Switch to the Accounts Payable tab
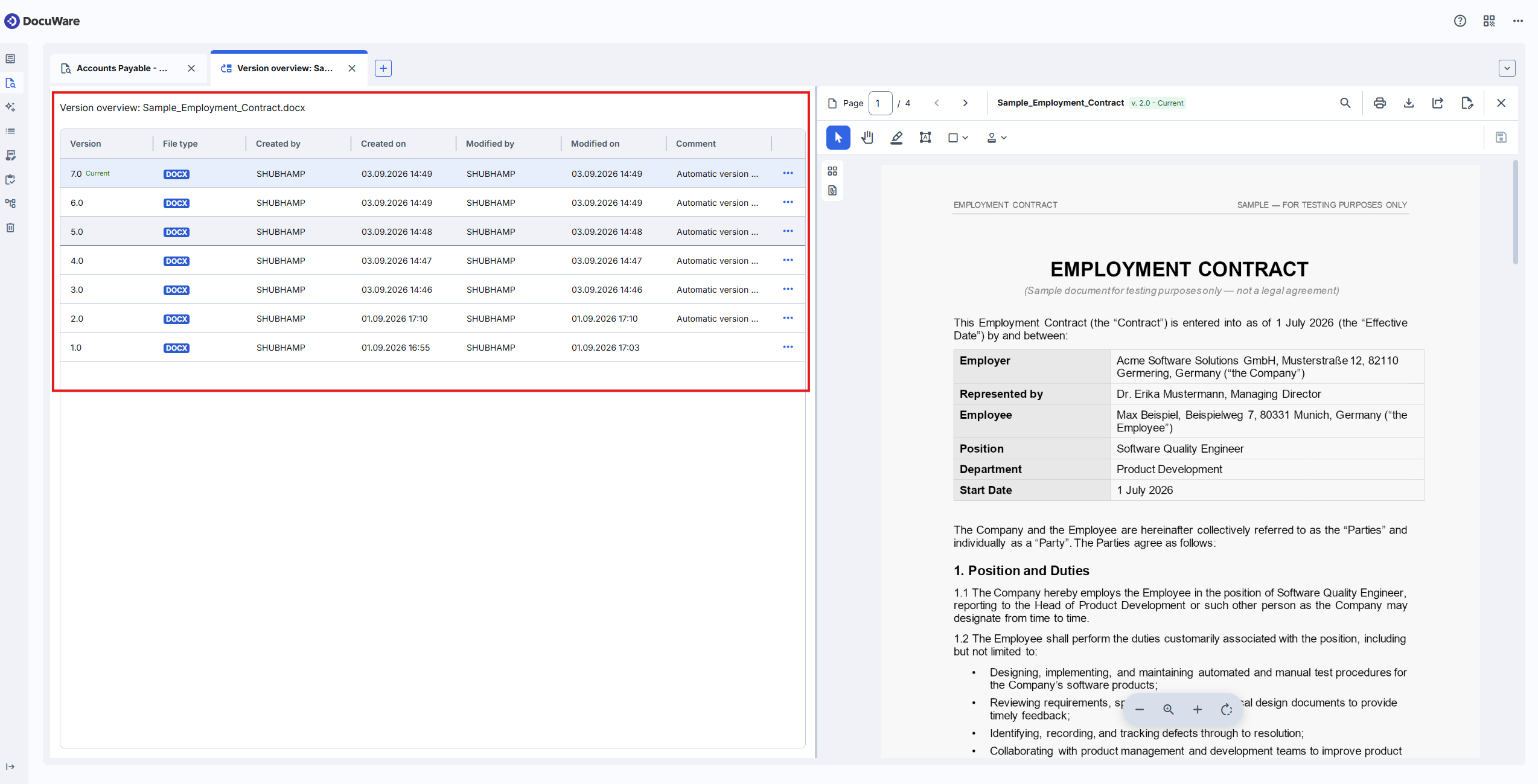Image resolution: width=1538 pixels, height=784 pixels. coord(122,68)
